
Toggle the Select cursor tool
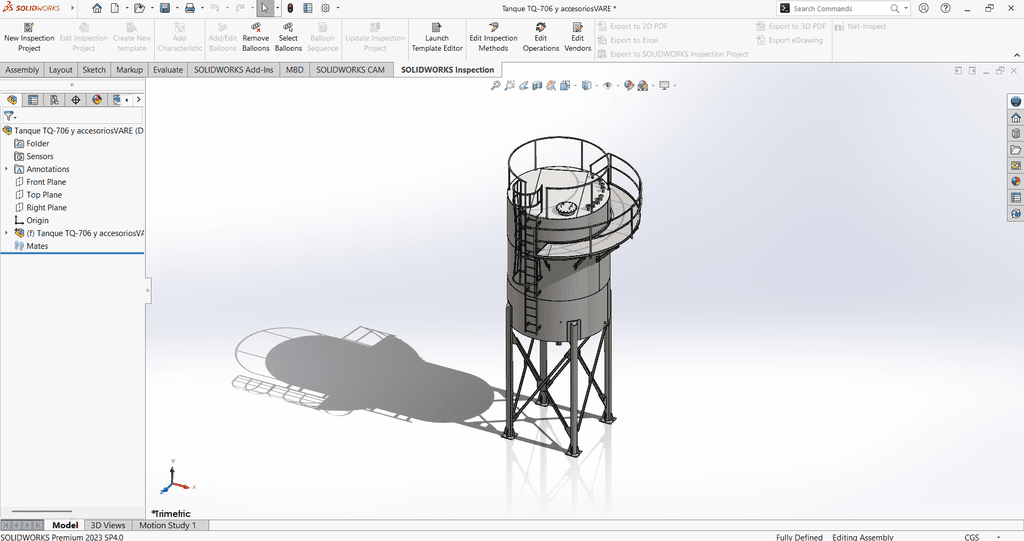264,8
